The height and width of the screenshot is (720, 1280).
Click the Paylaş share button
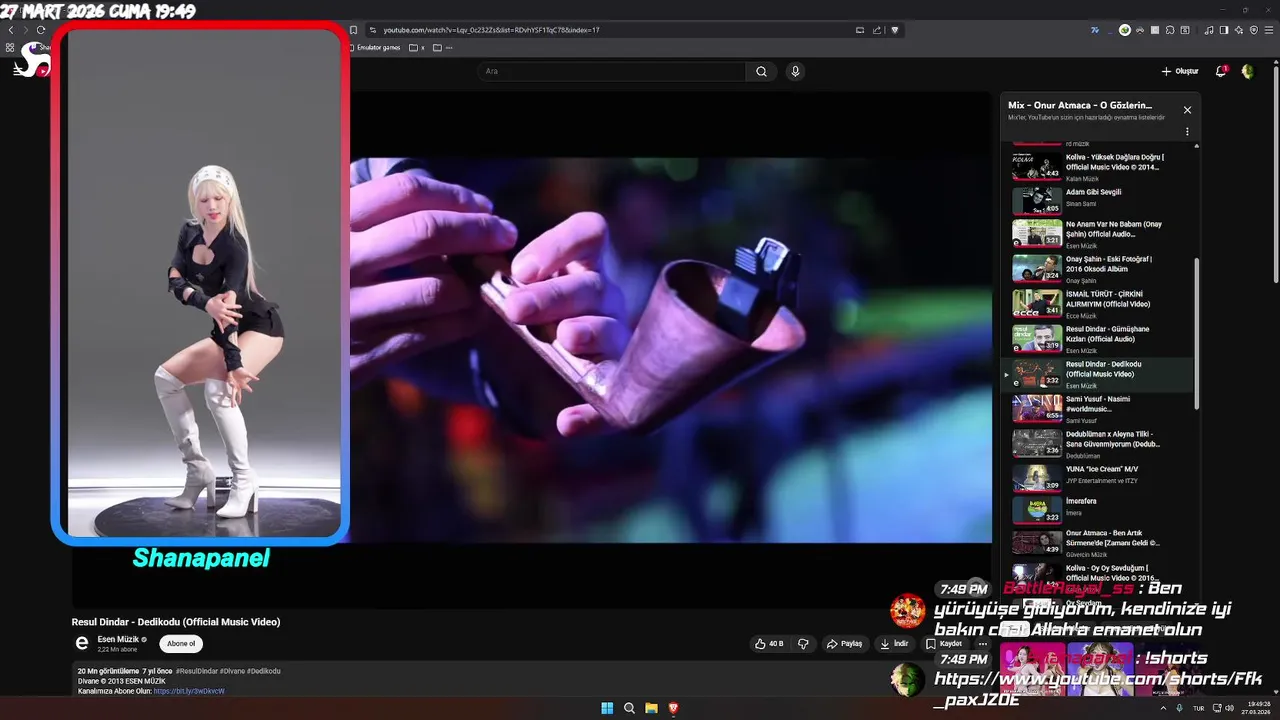click(x=844, y=644)
